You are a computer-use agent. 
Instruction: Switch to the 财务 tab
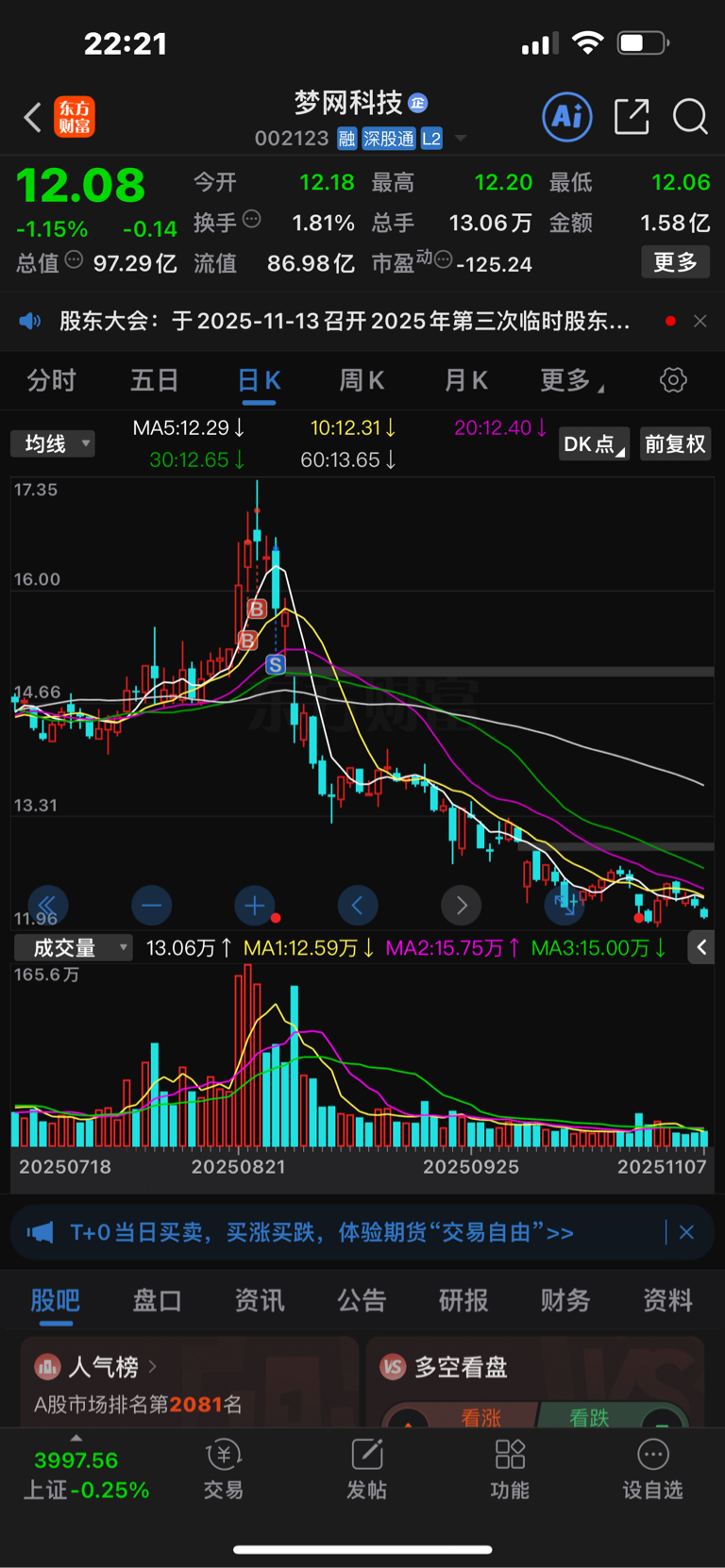pos(565,1300)
